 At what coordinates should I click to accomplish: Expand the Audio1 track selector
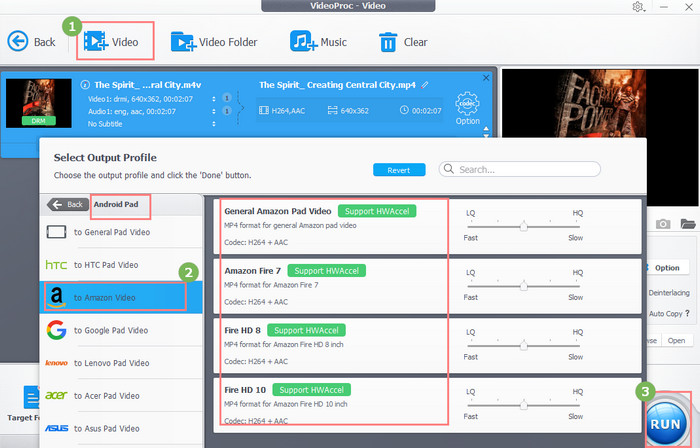point(214,111)
